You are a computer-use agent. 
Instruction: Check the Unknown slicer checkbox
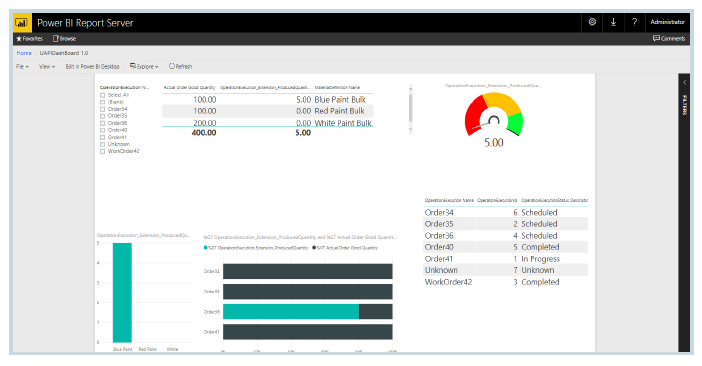pyautogui.click(x=103, y=145)
